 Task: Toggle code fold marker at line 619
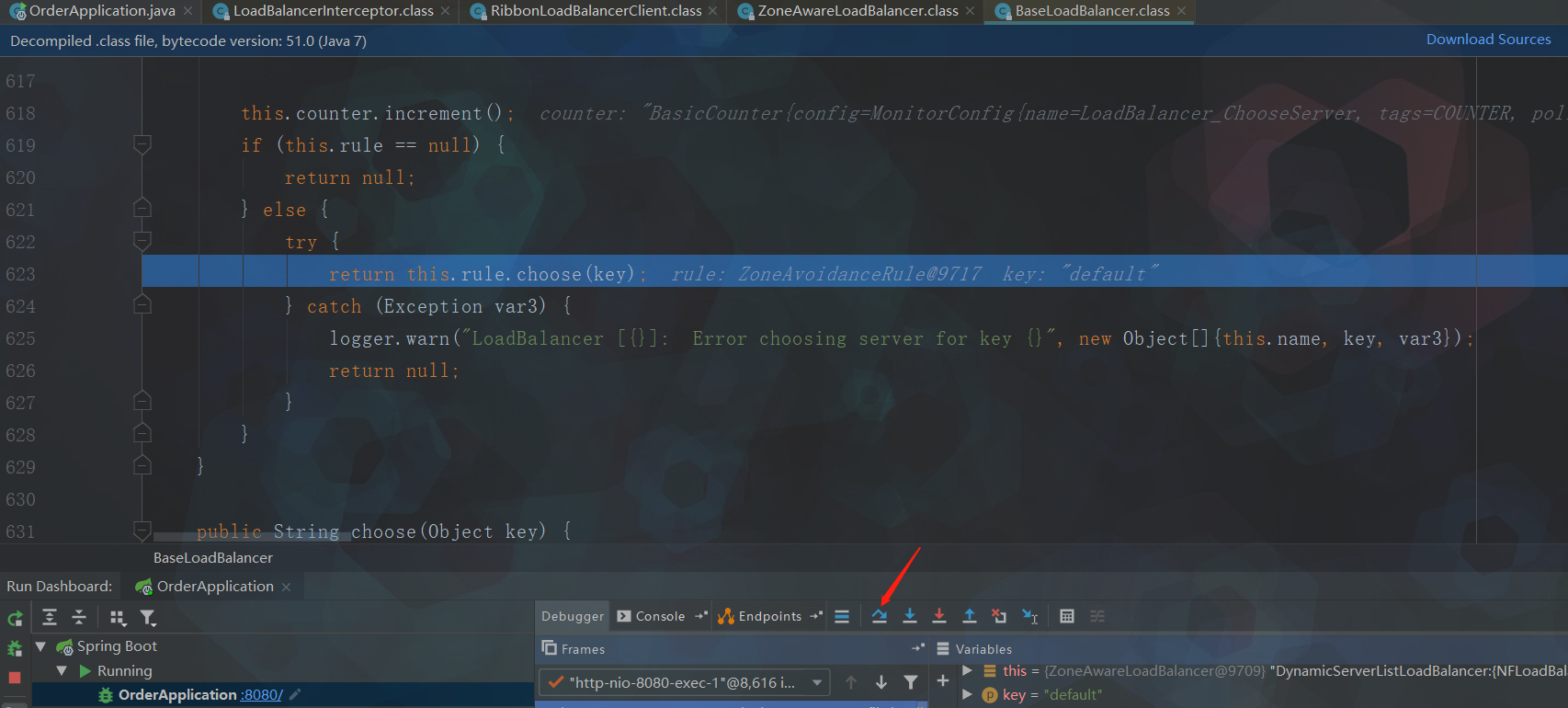(142, 144)
